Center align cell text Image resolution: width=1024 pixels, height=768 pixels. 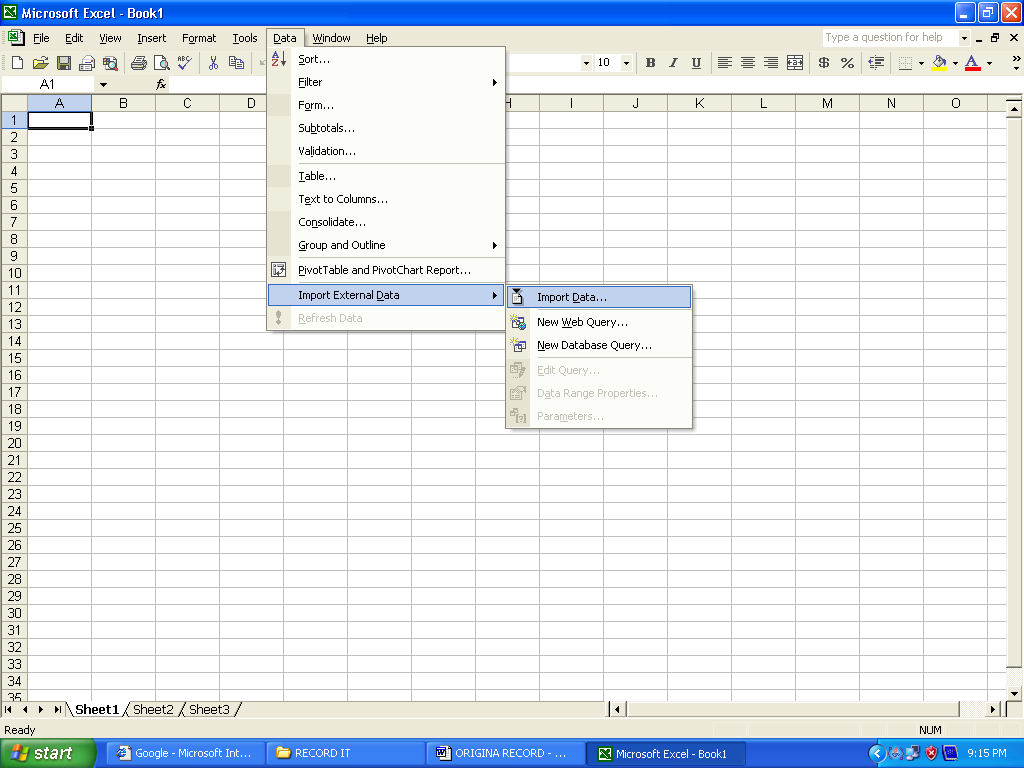click(748, 63)
